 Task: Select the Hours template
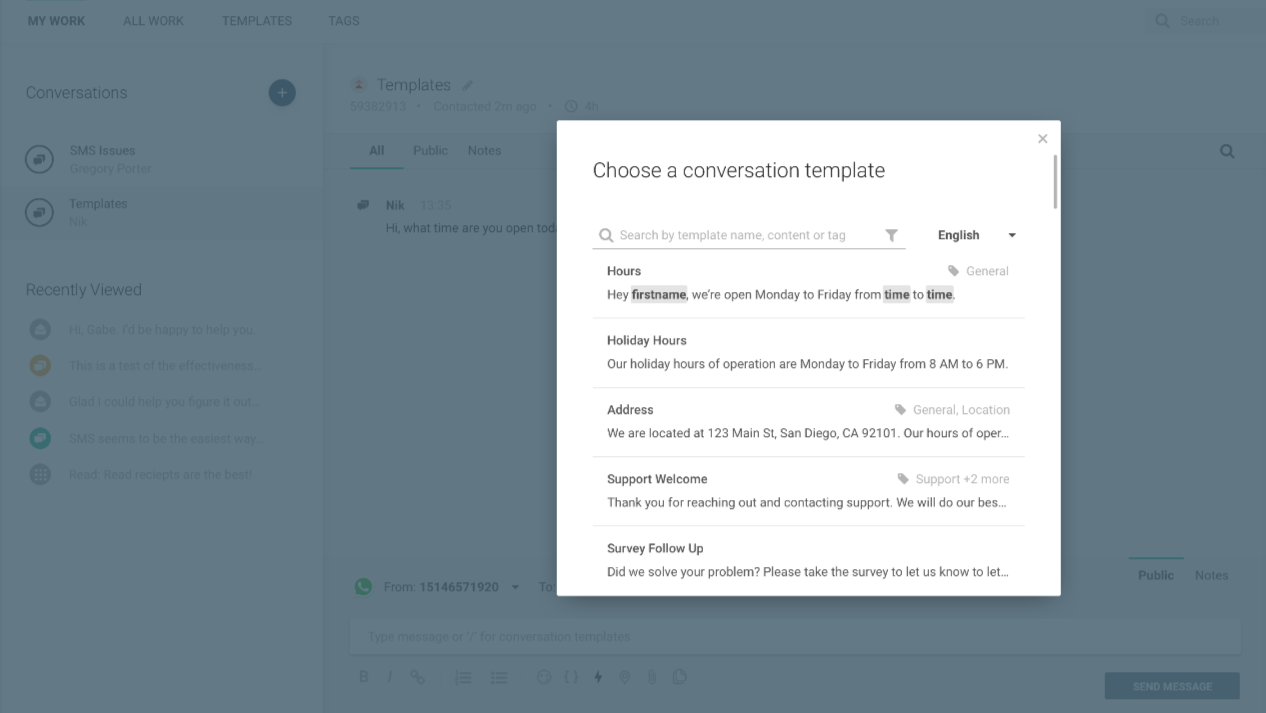807,283
